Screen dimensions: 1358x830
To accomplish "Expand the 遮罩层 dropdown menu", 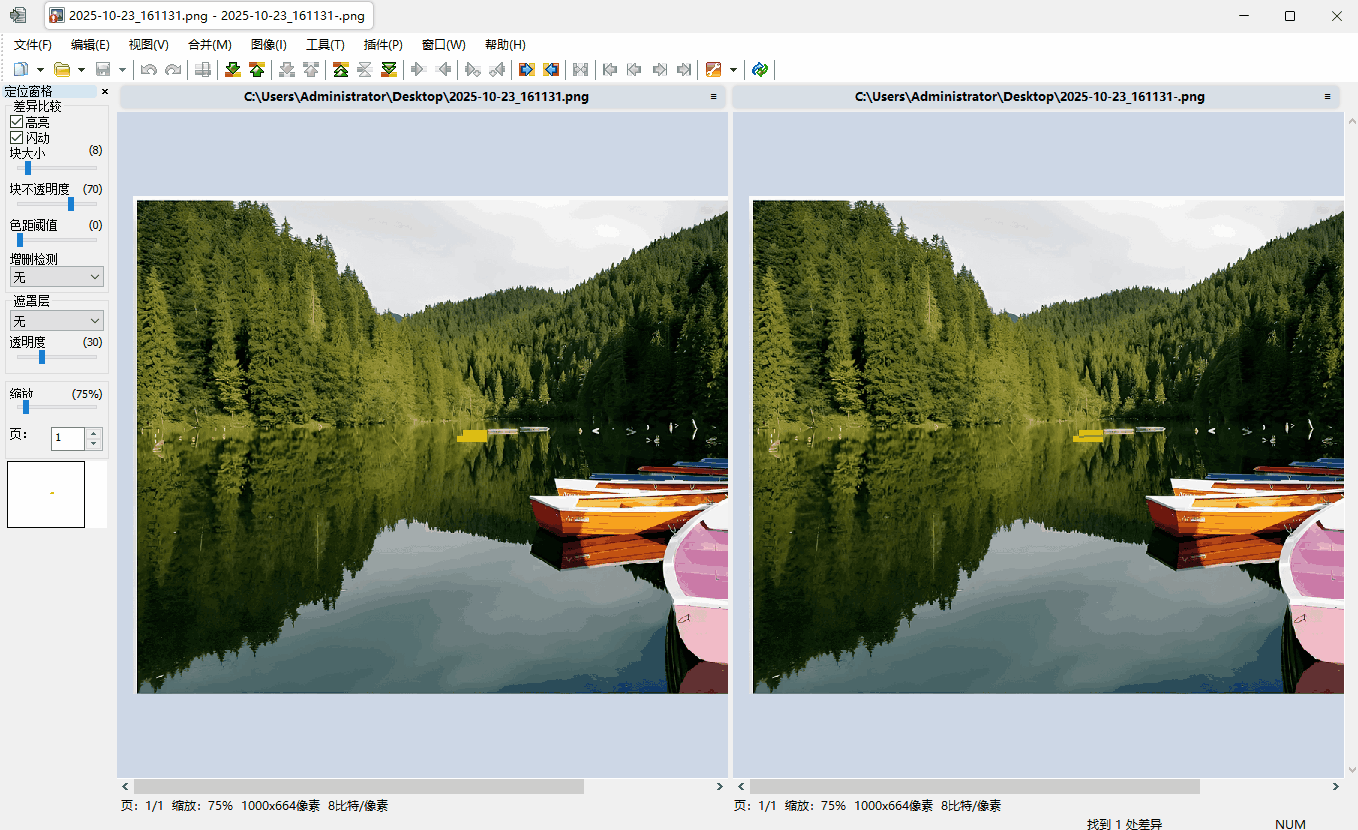I will (x=56, y=320).
